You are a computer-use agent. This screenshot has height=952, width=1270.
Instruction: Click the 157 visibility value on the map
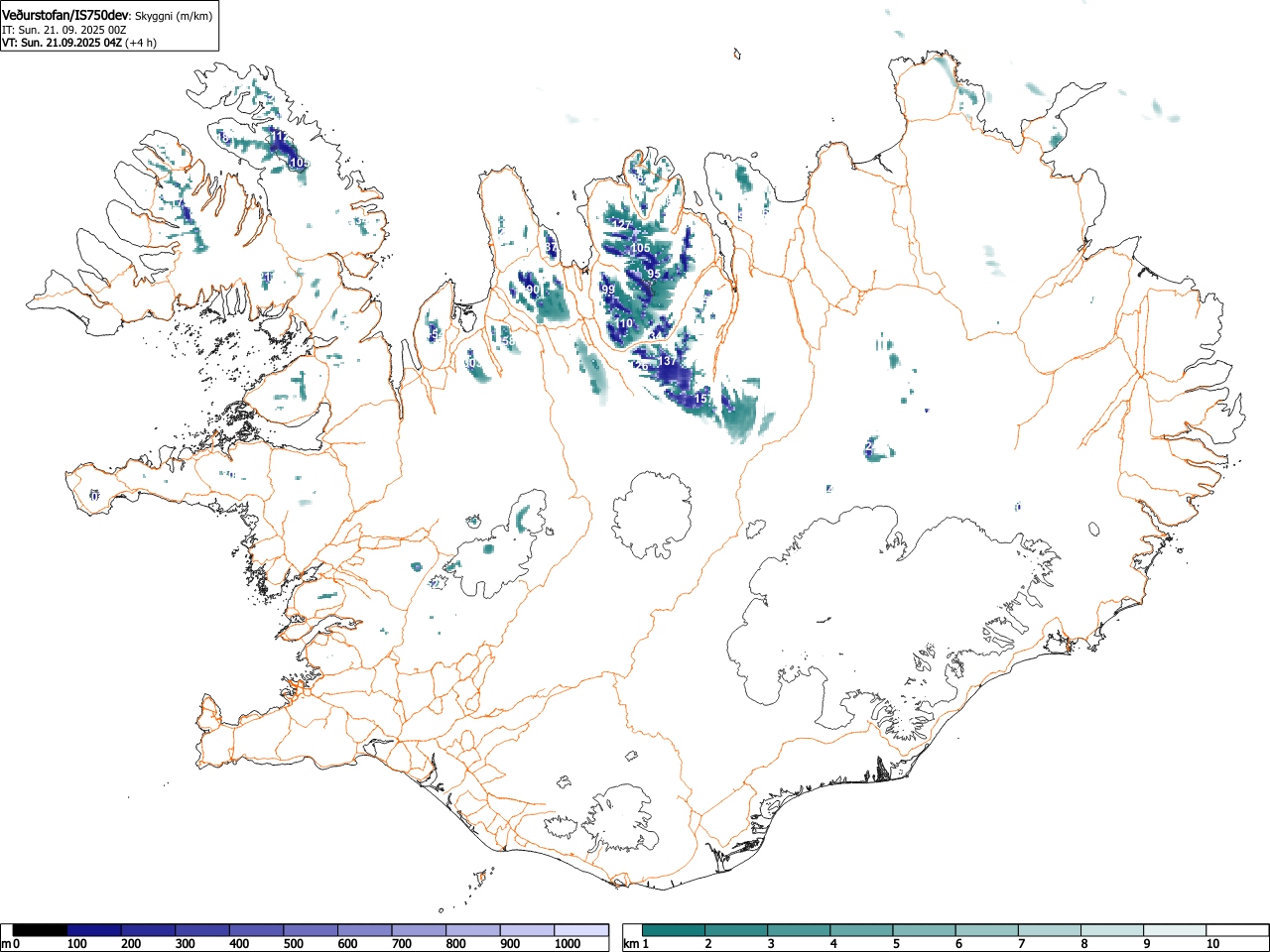click(x=702, y=399)
